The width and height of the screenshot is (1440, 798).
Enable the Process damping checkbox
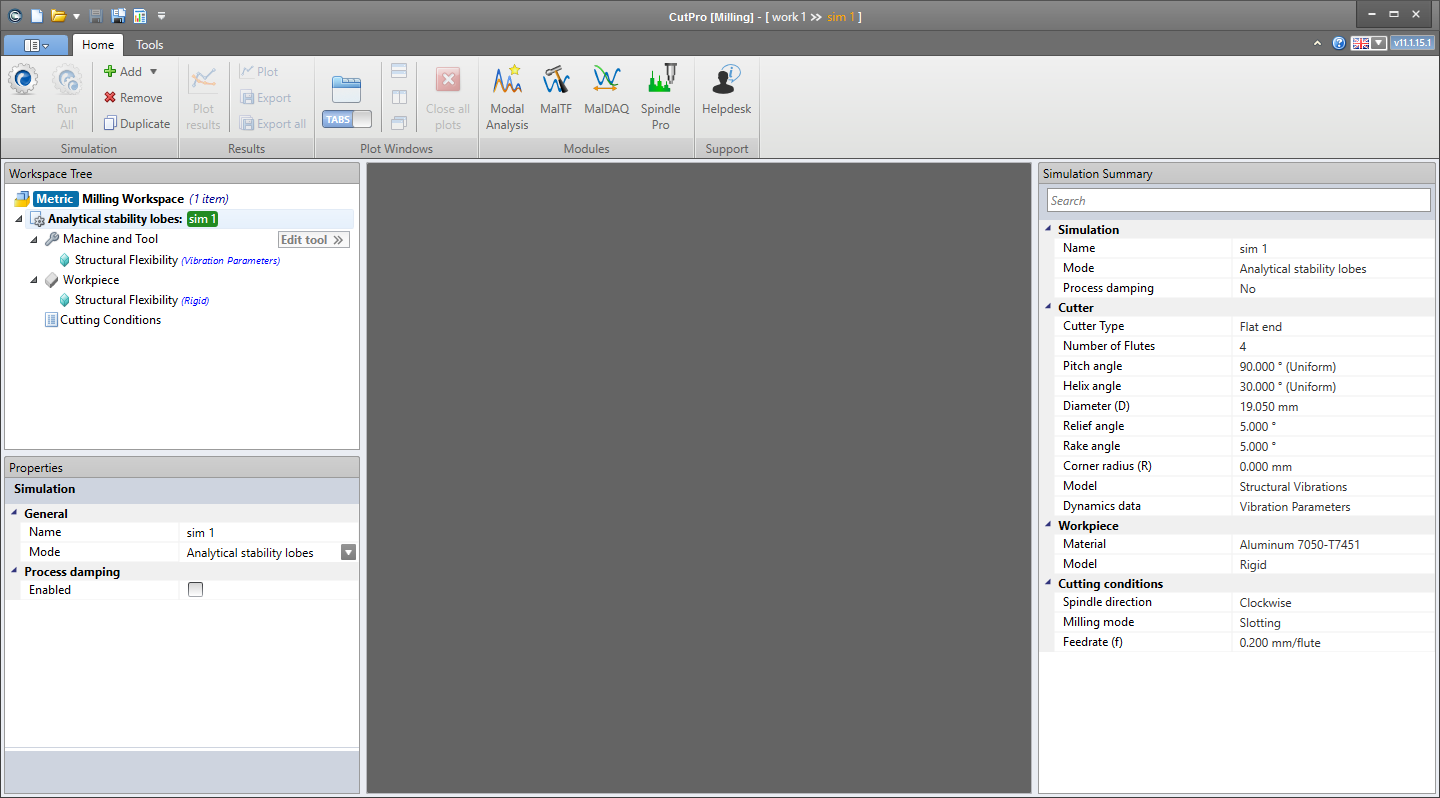[196, 590]
